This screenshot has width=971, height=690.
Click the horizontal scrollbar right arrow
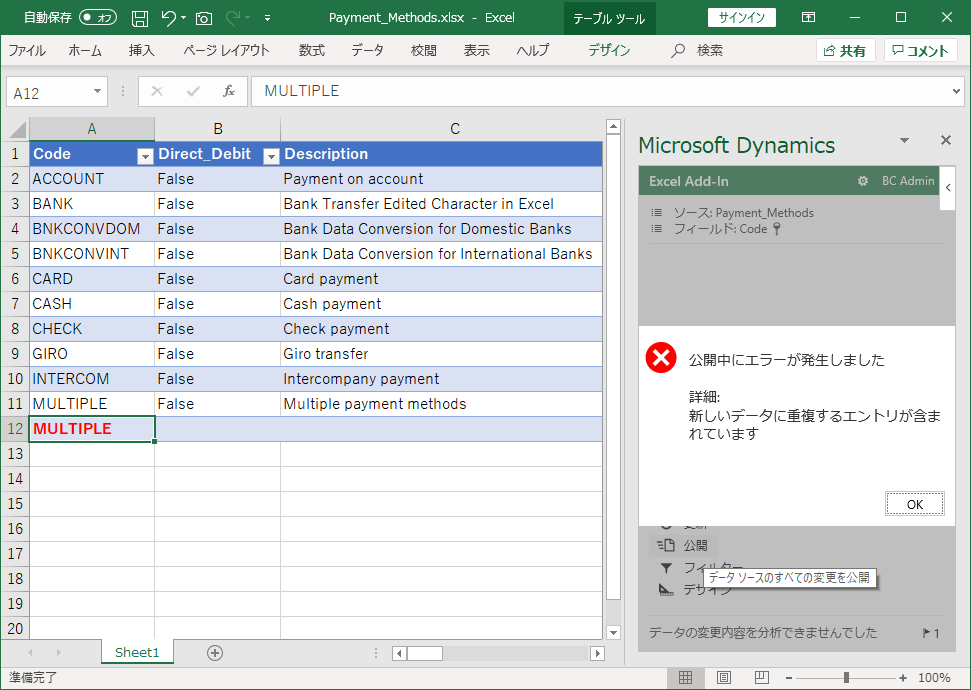pyautogui.click(x=598, y=653)
